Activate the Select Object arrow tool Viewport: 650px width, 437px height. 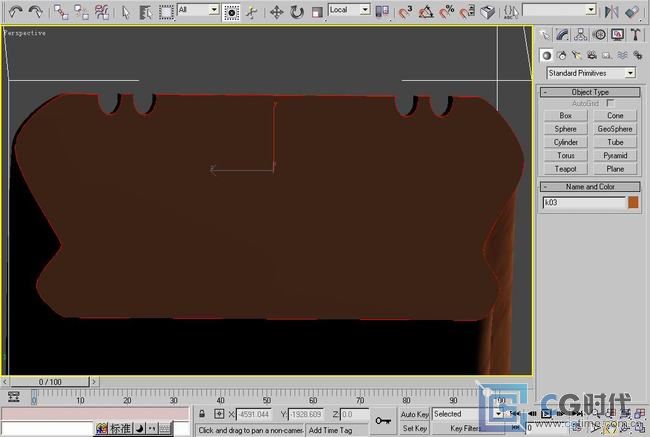[x=126, y=12]
